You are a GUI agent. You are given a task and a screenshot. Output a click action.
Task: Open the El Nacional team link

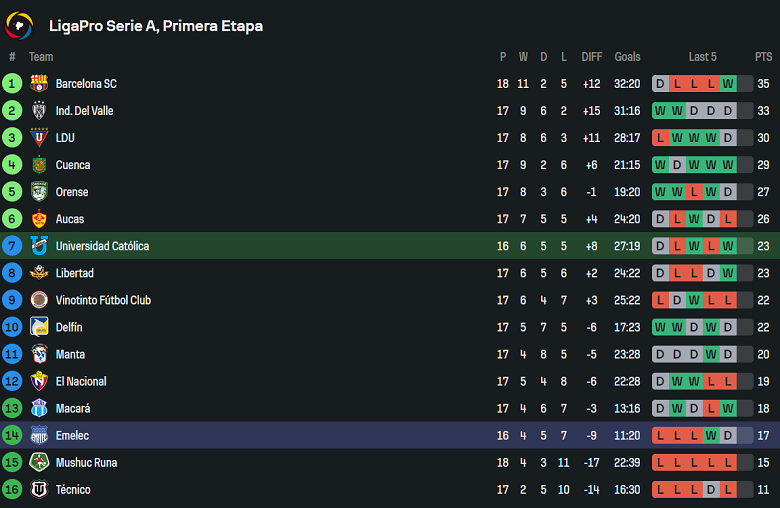pos(81,381)
